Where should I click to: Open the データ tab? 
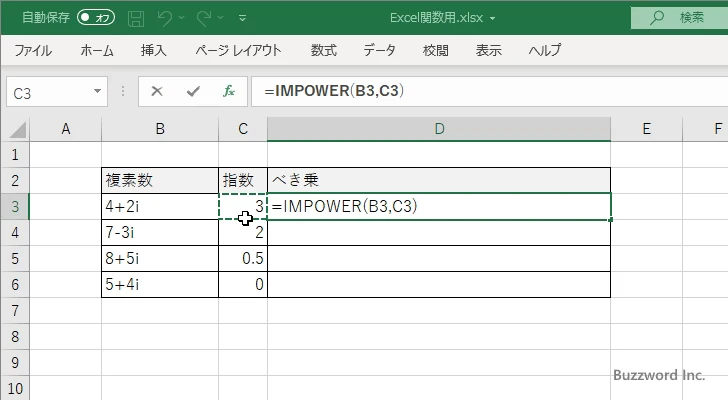tap(379, 50)
